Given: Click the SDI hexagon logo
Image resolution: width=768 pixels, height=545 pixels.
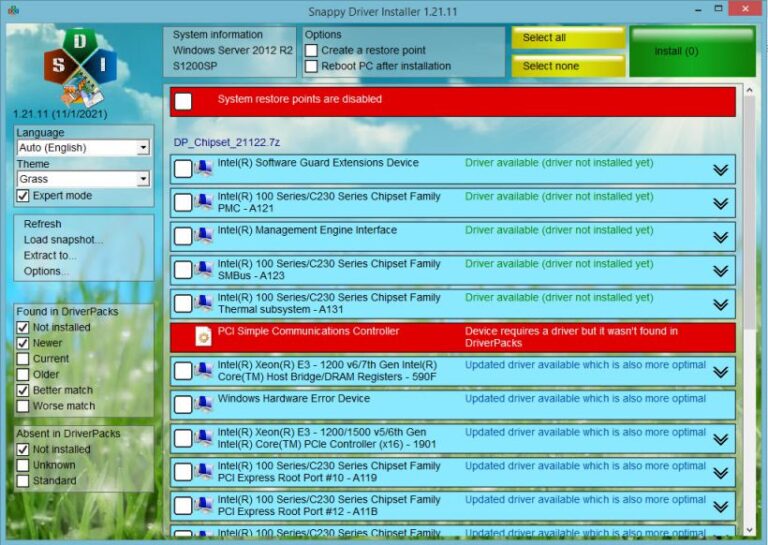Looking at the screenshot, I should click(x=80, y=68).
